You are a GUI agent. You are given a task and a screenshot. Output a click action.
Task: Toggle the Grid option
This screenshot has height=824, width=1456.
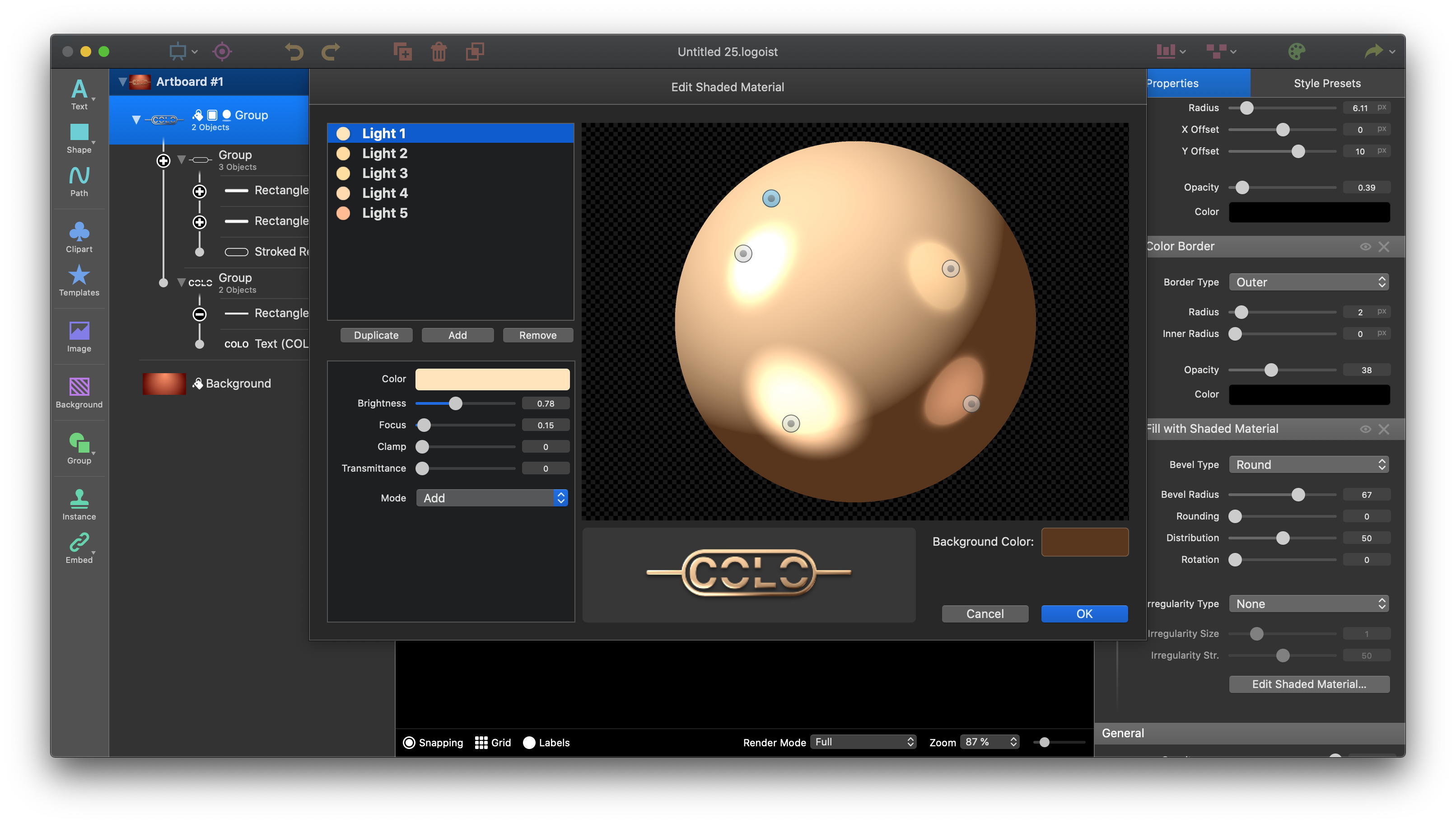click(493, 743)
